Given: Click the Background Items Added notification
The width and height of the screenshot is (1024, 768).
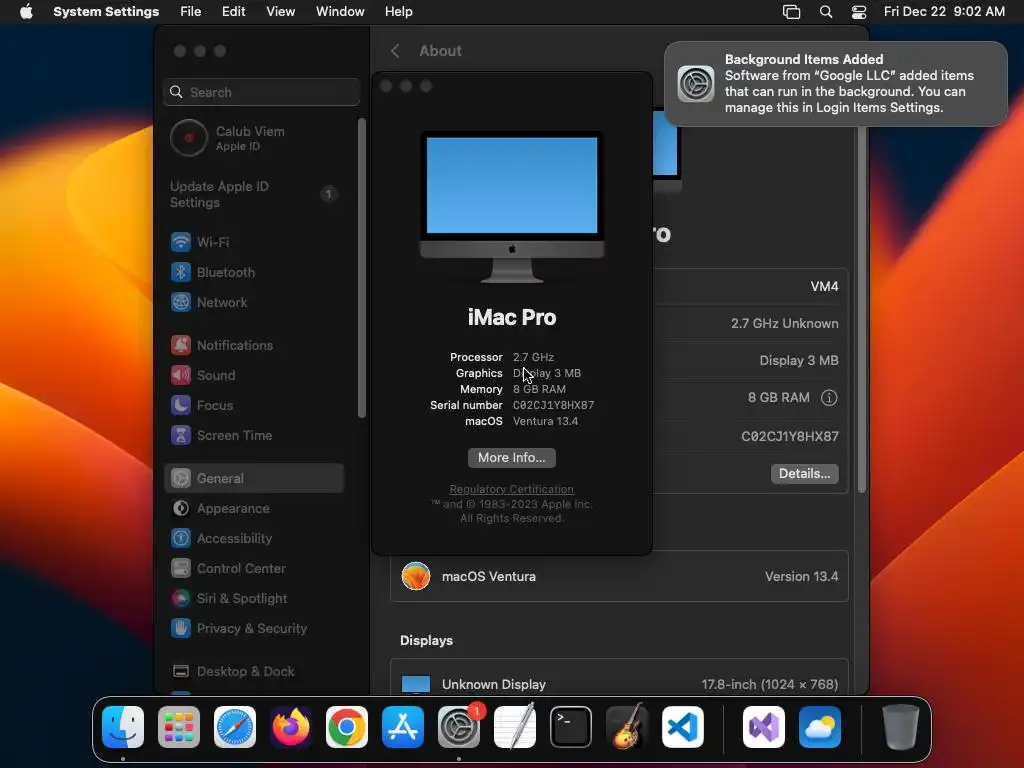Looking at the screenshot, I should pyautogui.click(x=836, y=84).
